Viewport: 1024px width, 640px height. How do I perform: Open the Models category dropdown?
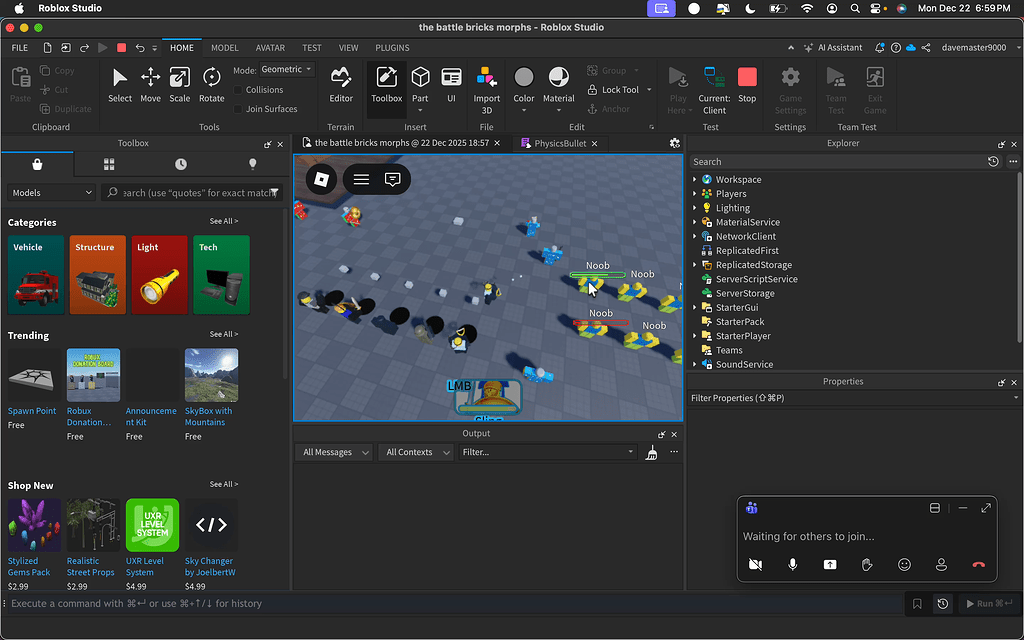click(51, 193)
